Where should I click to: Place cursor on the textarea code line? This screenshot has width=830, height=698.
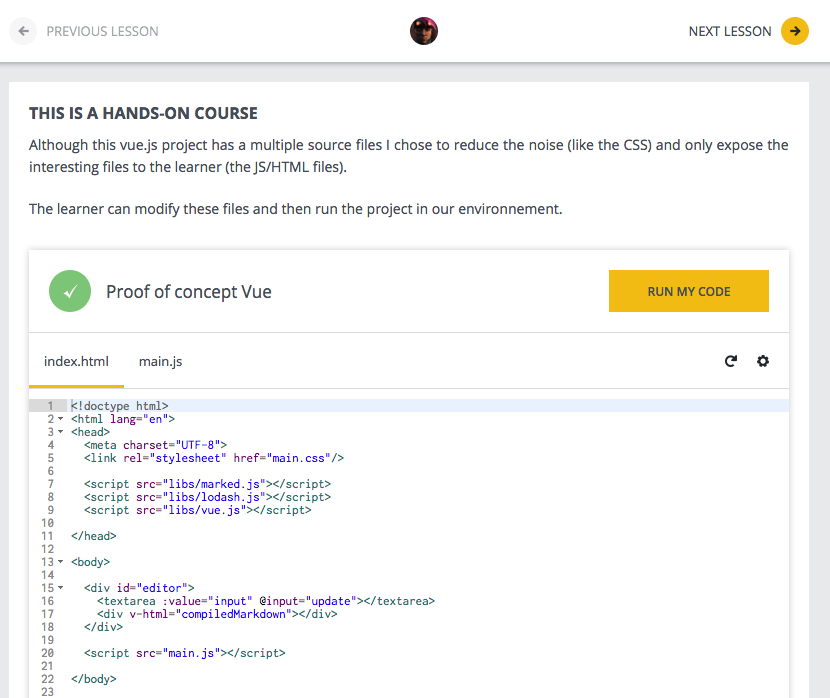coord(266,601)
